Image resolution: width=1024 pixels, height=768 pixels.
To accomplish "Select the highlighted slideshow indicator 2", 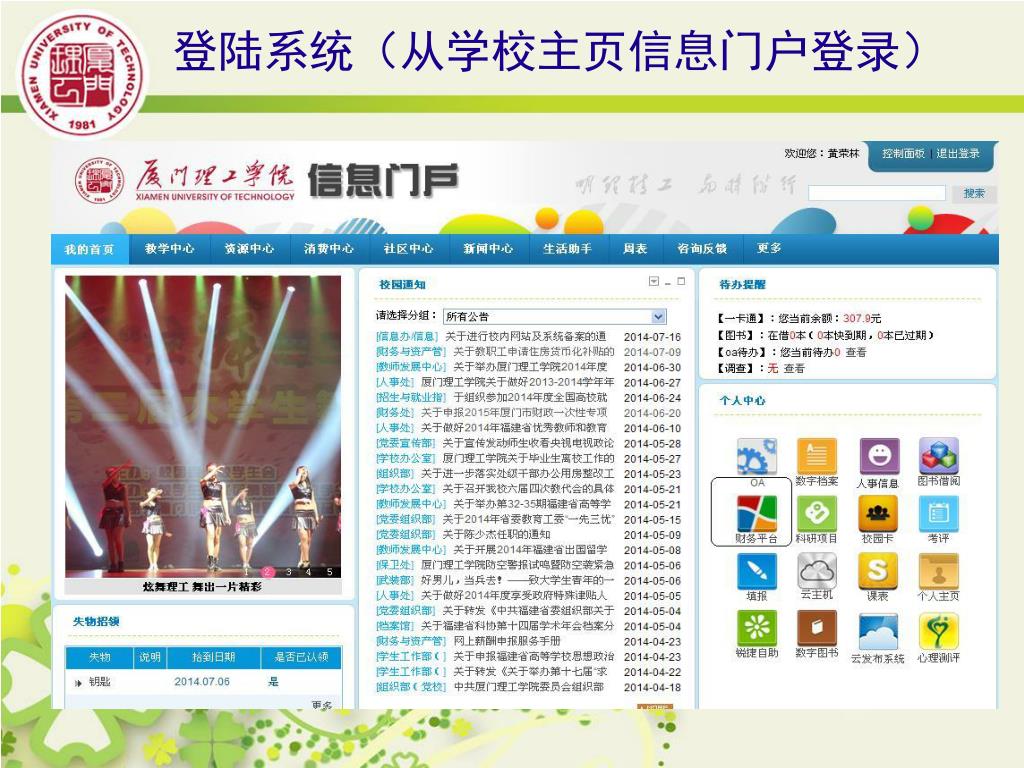I will click(267, 571).
